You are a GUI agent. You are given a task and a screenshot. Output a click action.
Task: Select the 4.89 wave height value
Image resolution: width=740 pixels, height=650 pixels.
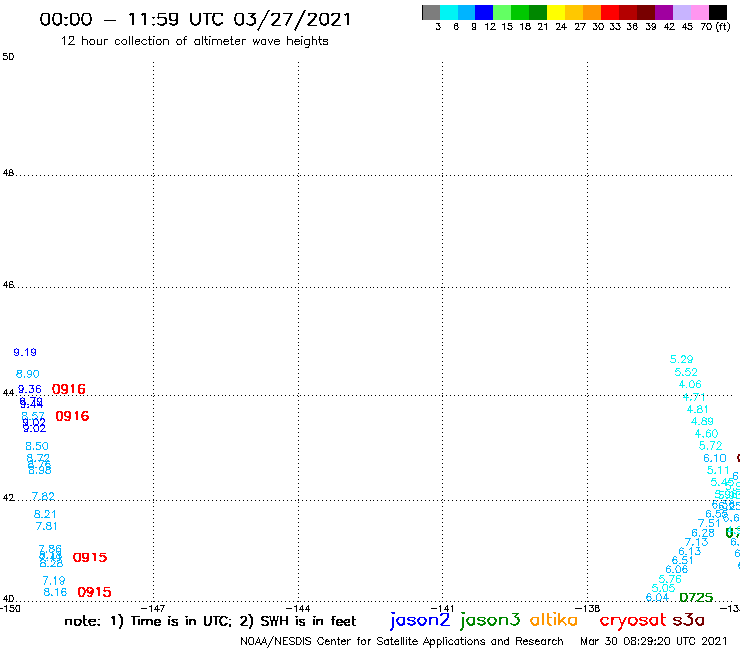point(702,421)
